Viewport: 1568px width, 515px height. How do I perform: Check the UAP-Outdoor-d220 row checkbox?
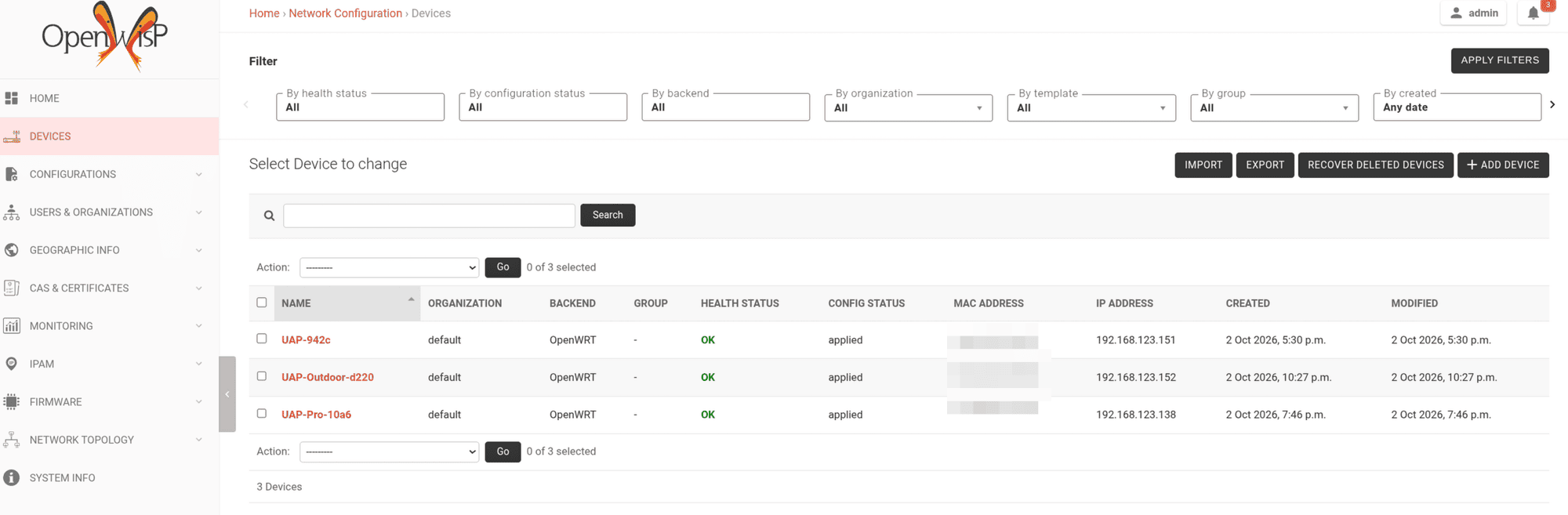point(262,376)
